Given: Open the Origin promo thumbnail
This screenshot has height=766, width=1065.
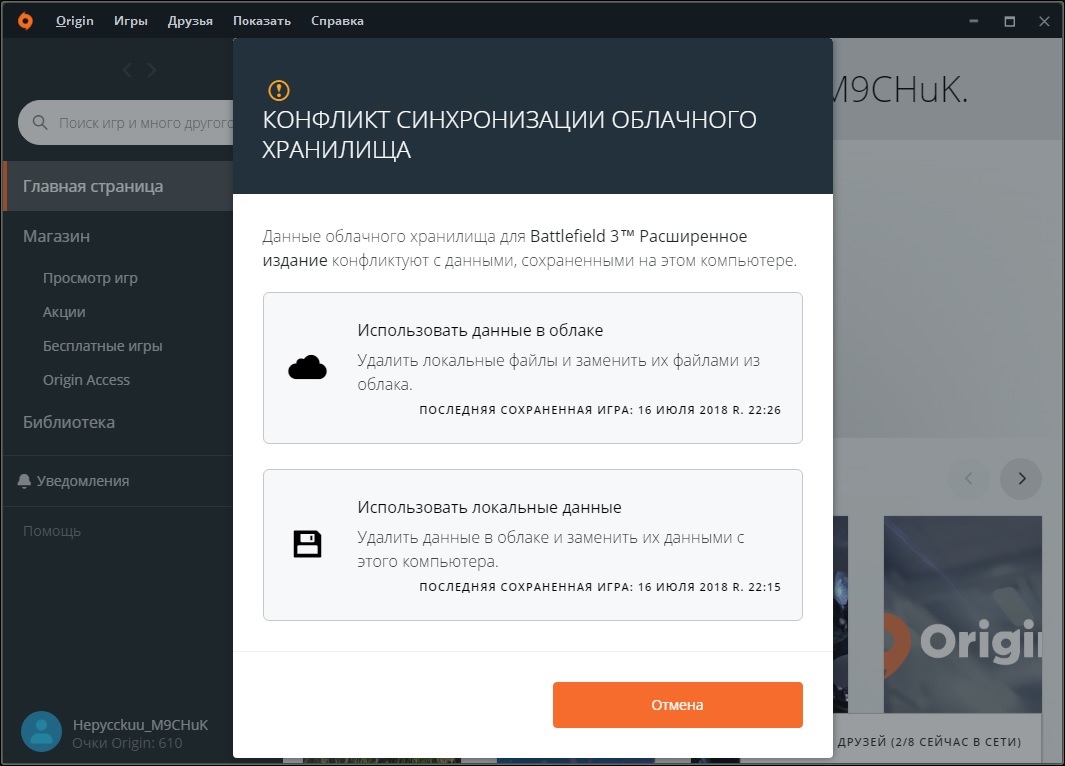Looking at the screenshot, I should pos(962,615).
